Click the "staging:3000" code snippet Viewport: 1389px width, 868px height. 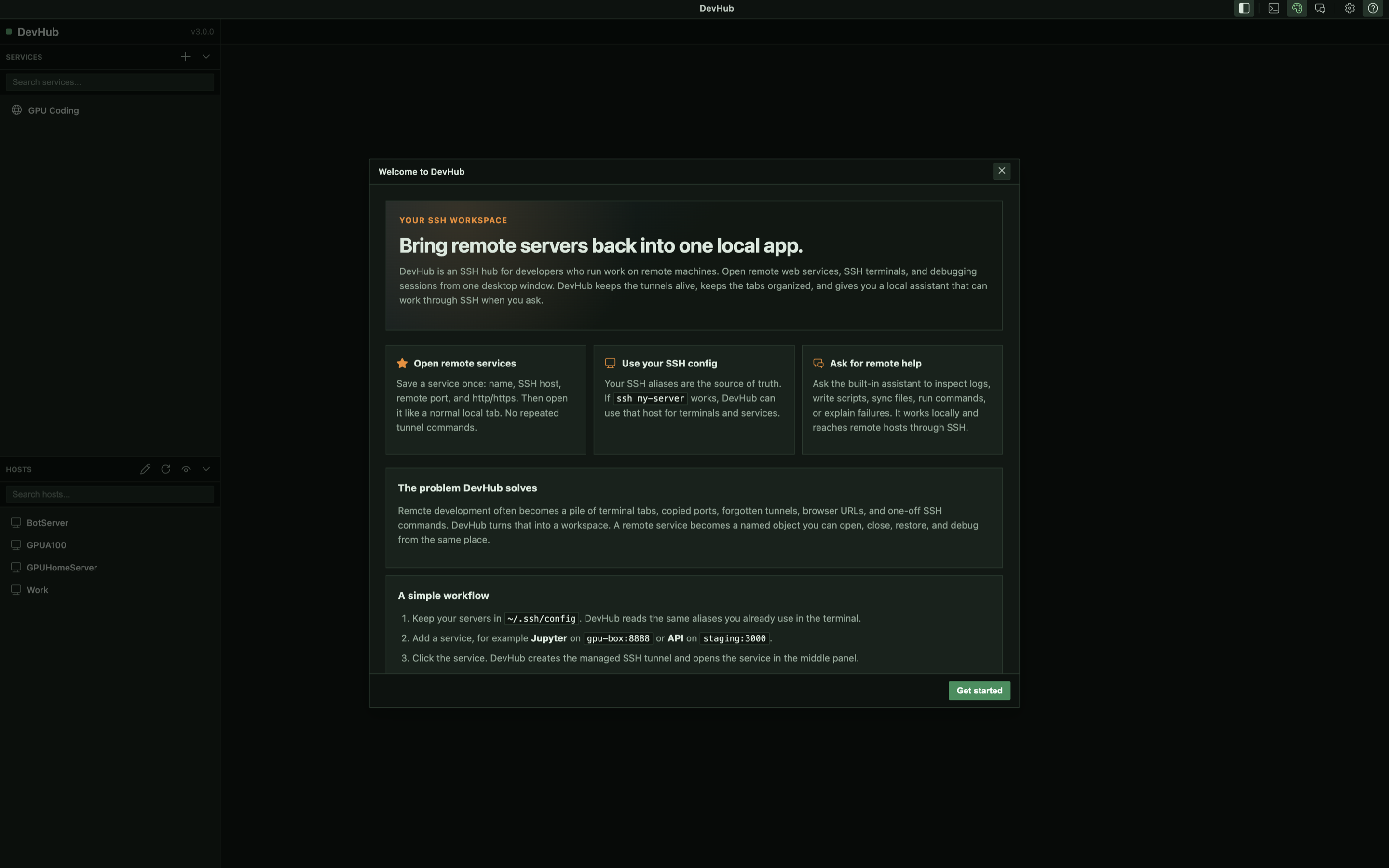(734, 638)
